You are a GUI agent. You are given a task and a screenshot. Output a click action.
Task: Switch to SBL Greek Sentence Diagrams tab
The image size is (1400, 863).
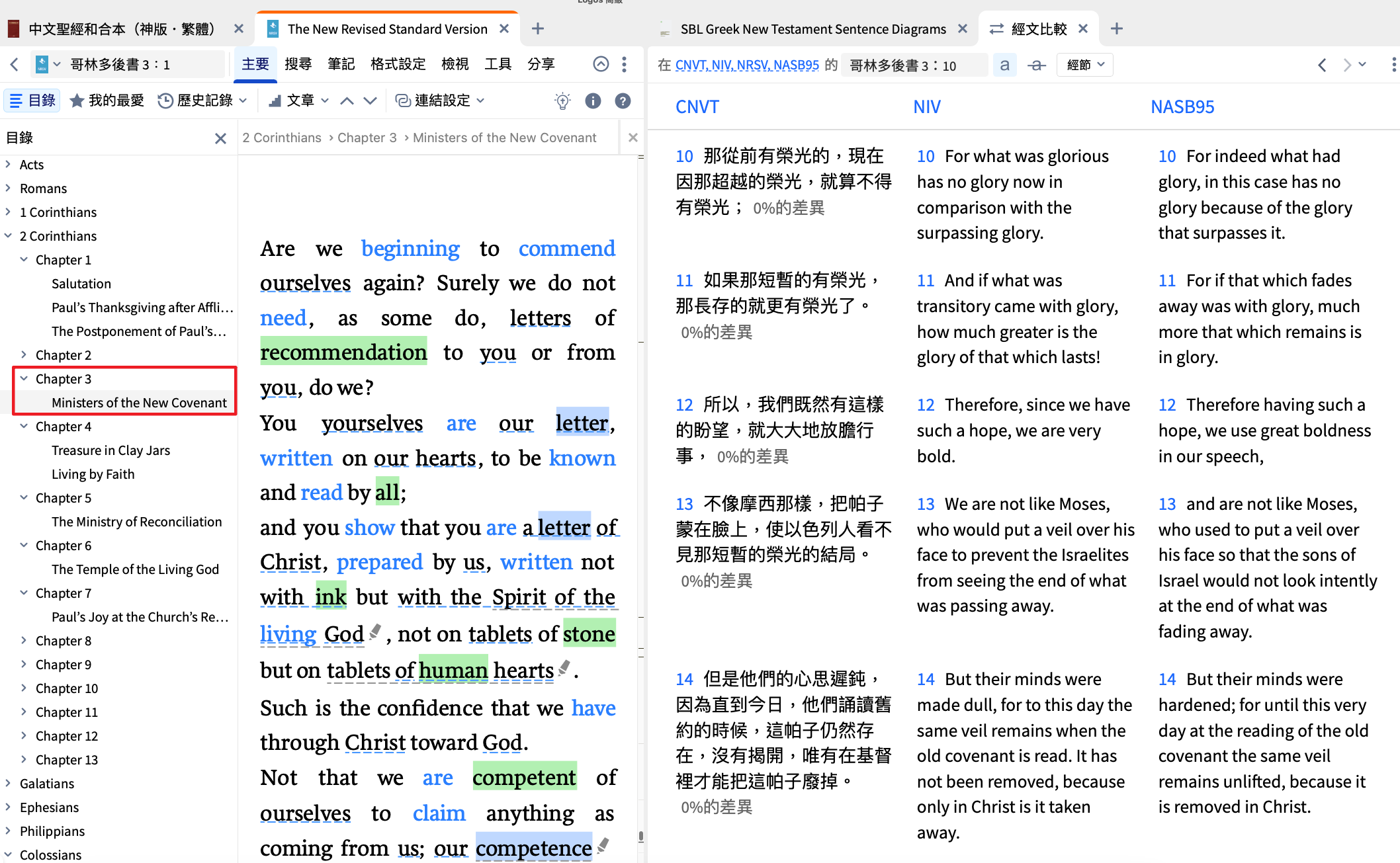tap(812, 29)
